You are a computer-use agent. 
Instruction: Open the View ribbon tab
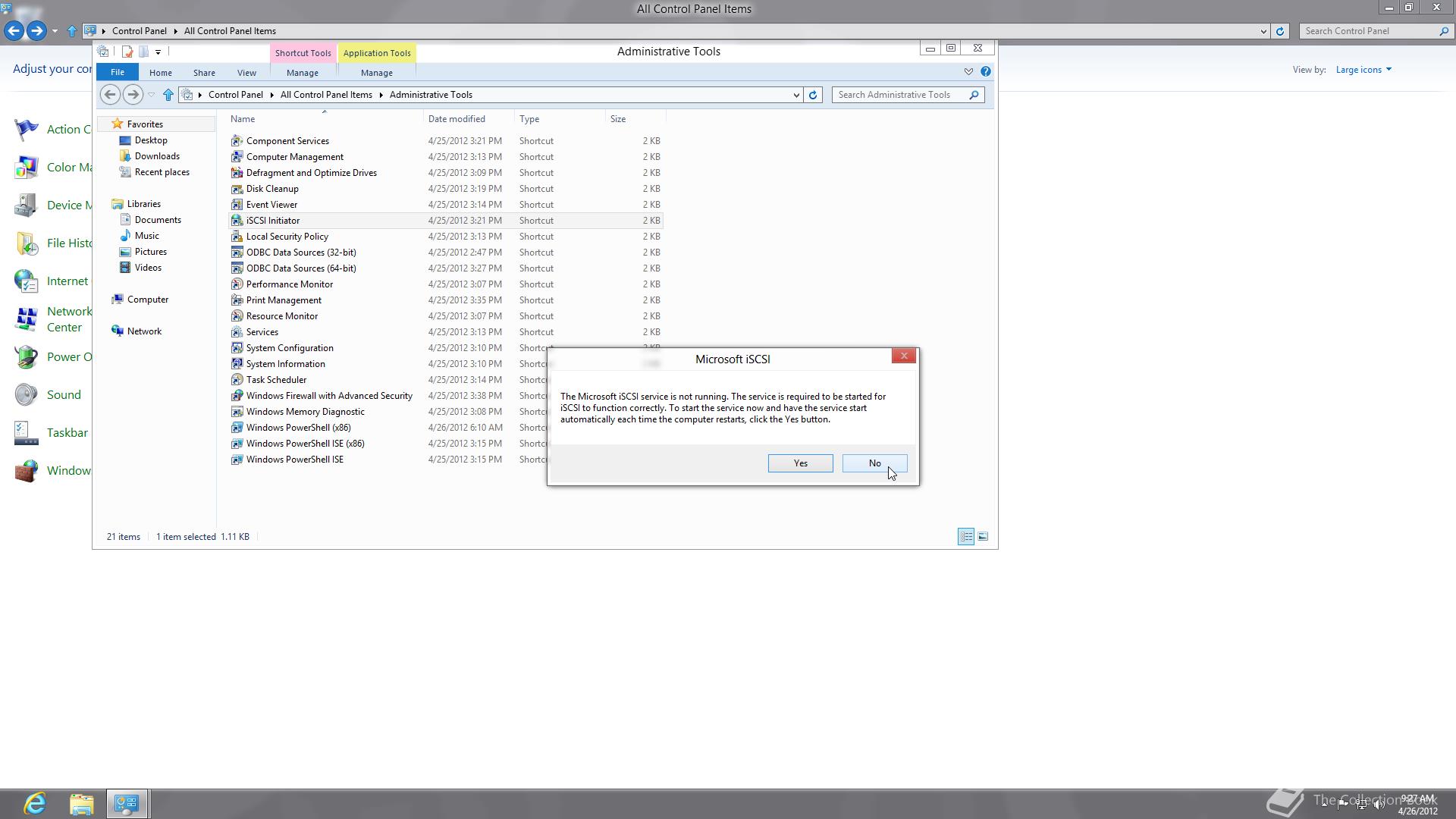tap(246, 73)
